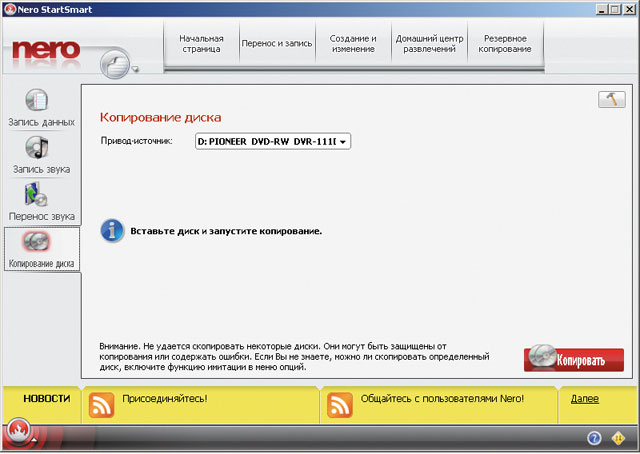Click the Привод-источник label
This screenshot has width=640, height=454.
click(x=136, y=141)
